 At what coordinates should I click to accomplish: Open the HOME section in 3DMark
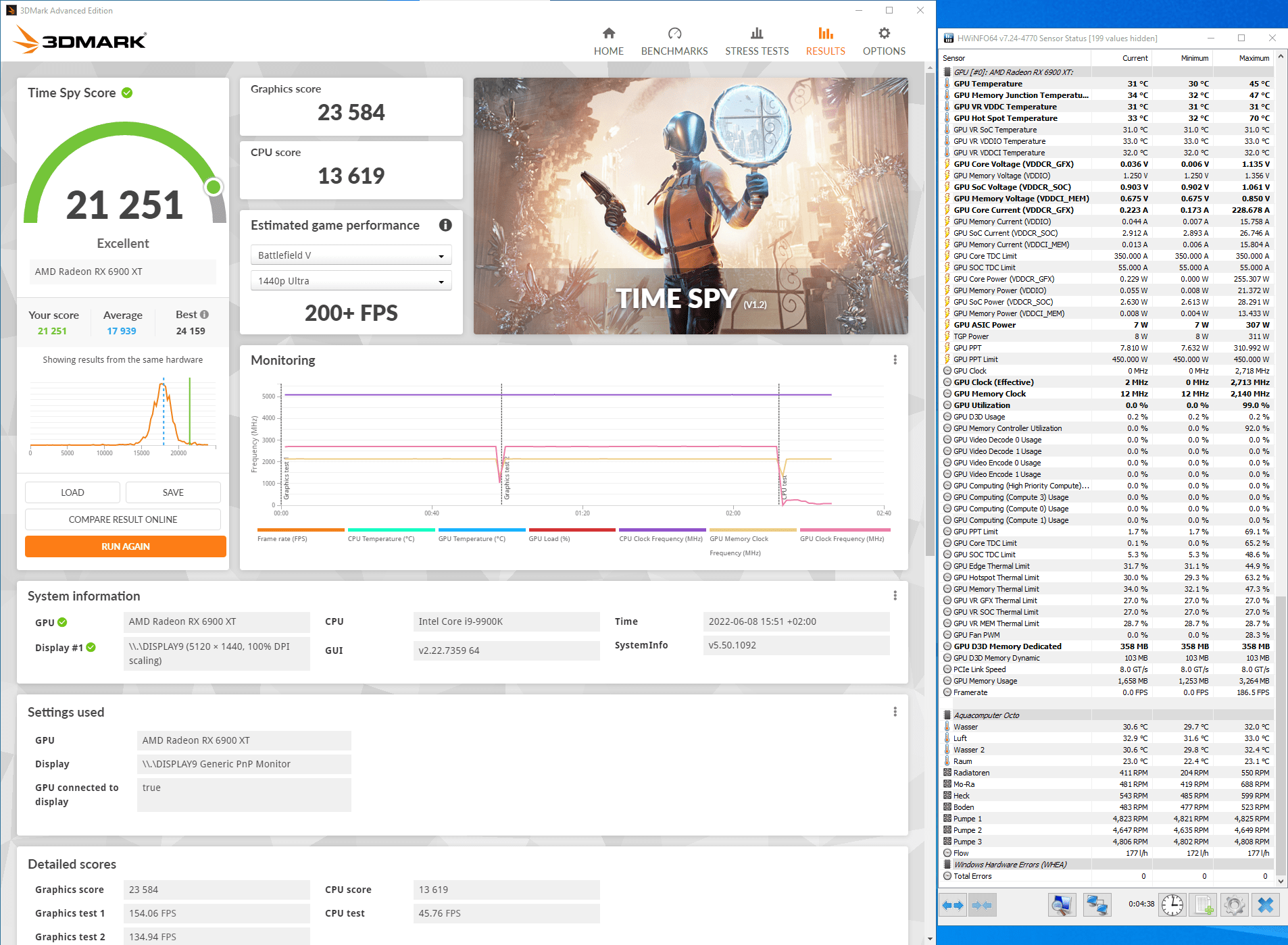[608, 41]
